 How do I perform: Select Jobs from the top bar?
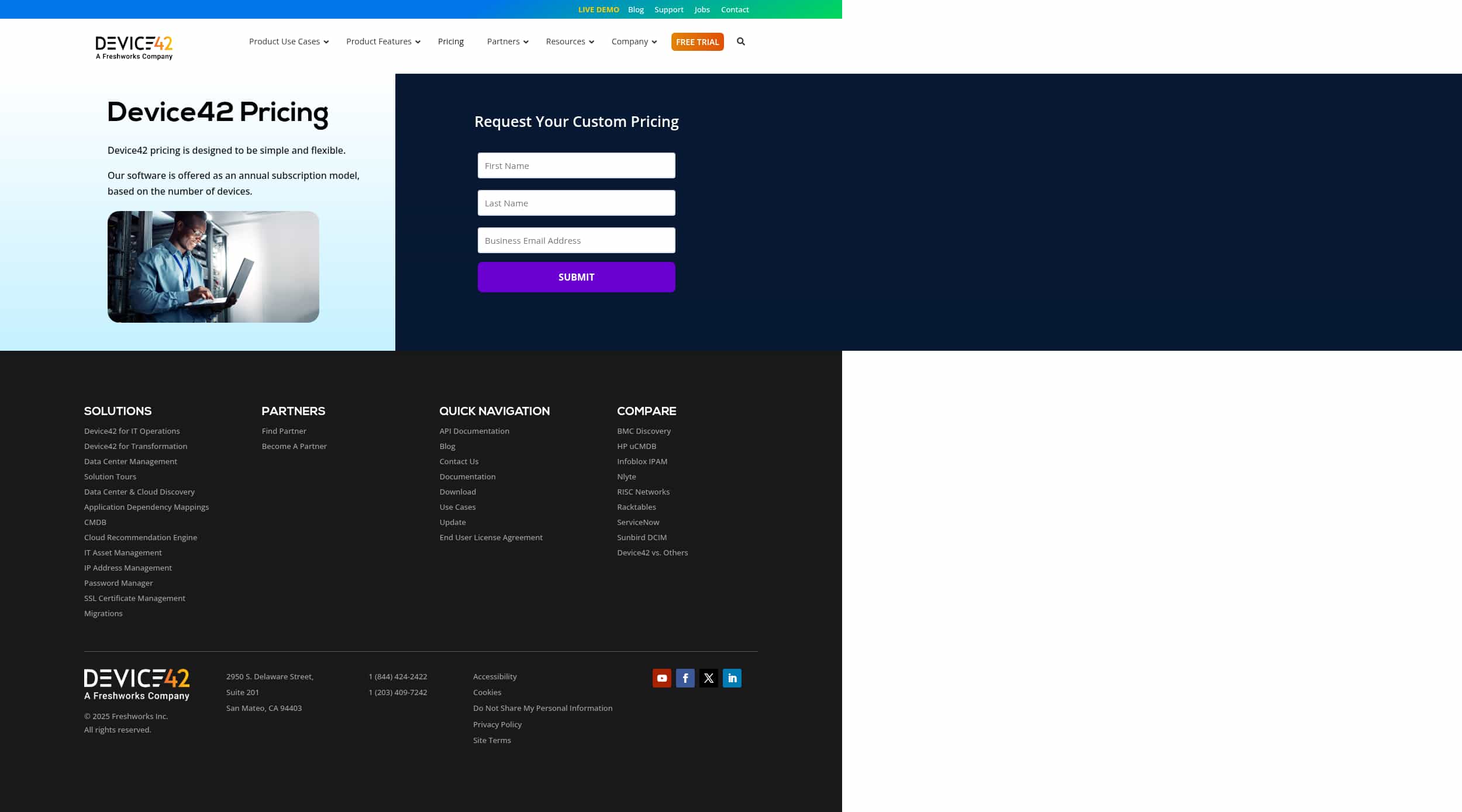(x=701, y=9)
